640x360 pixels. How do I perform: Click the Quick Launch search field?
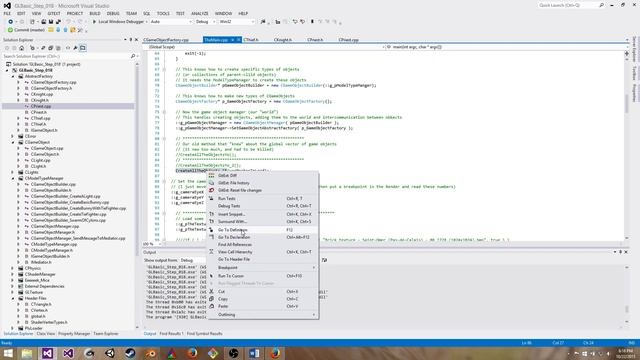(x=571, y=5)
